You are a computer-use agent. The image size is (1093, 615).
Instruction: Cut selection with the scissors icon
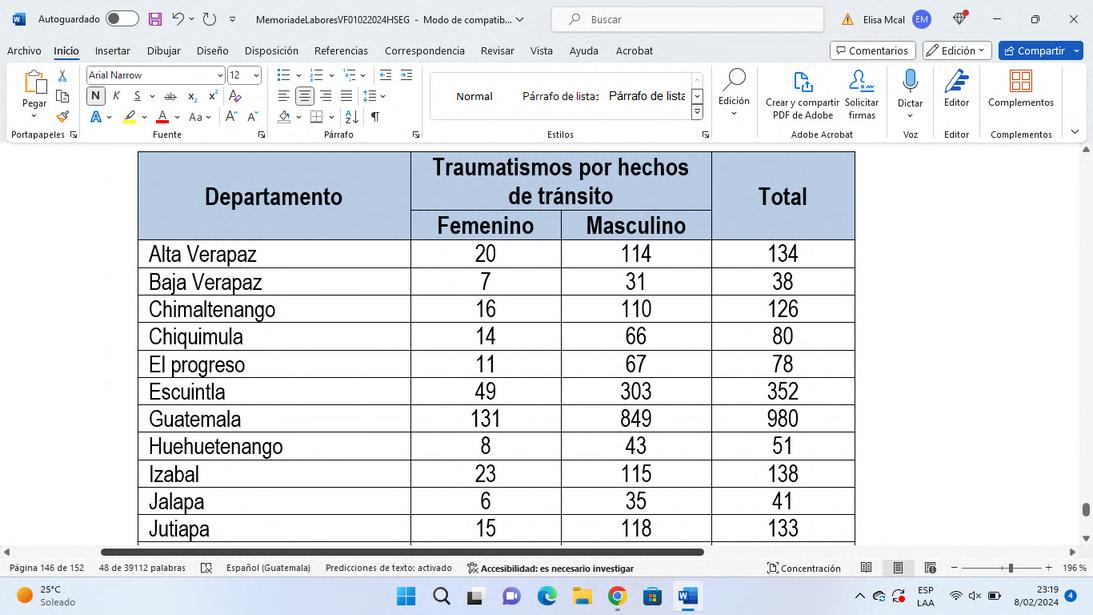(x=62, y=75)
